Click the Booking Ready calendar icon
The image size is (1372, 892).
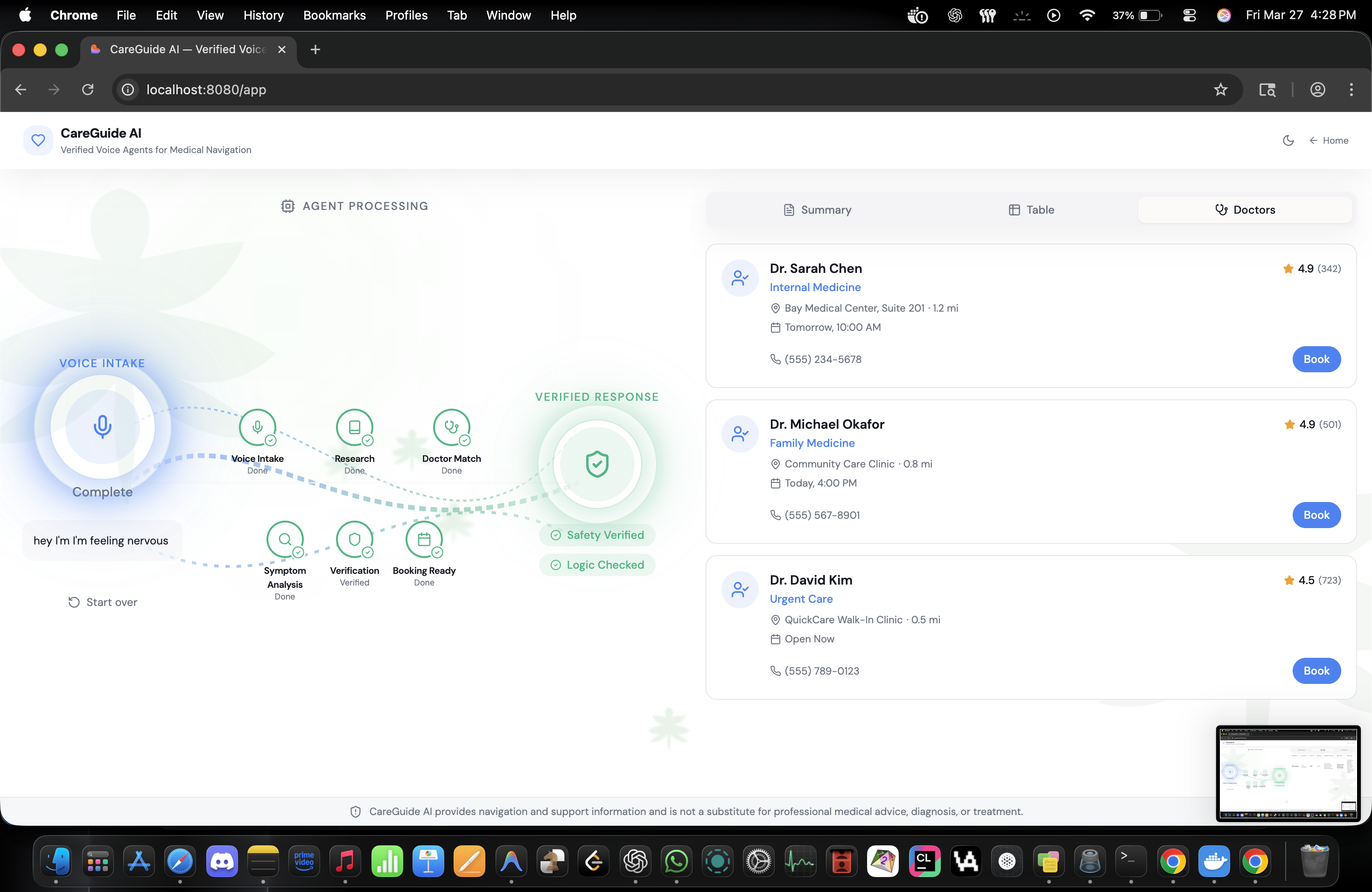coord(424,539)
